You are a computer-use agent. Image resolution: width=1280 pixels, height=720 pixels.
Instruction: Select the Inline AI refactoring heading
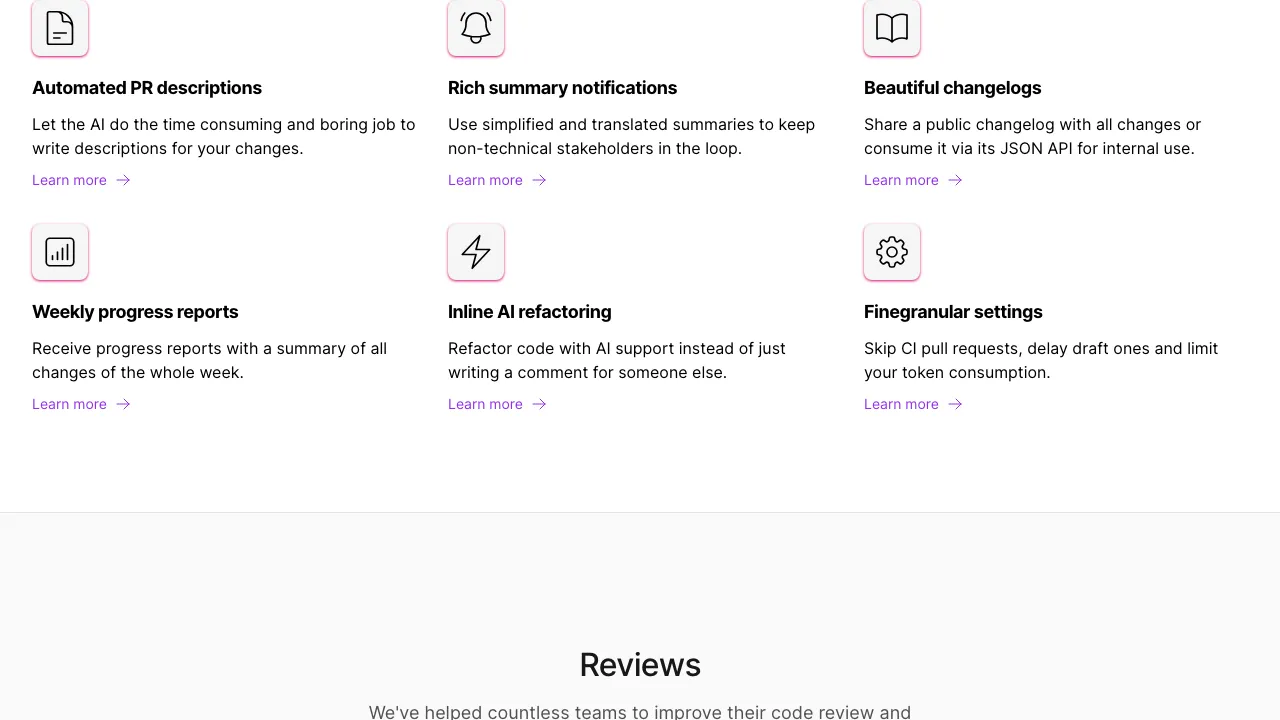[529, 312]
